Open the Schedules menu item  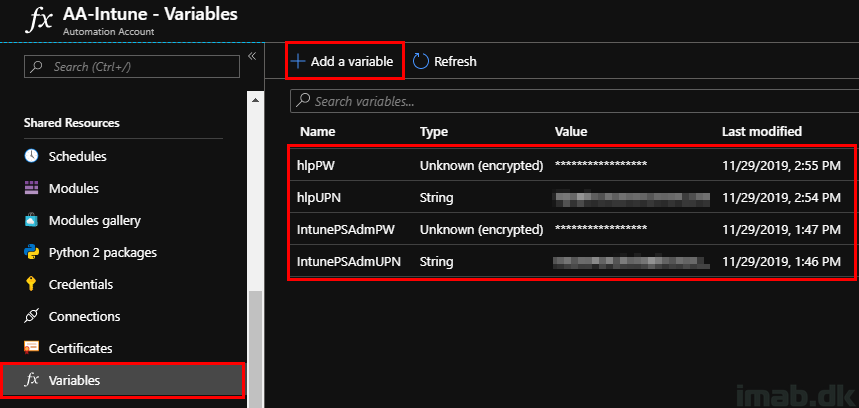[x=77, y=156]
